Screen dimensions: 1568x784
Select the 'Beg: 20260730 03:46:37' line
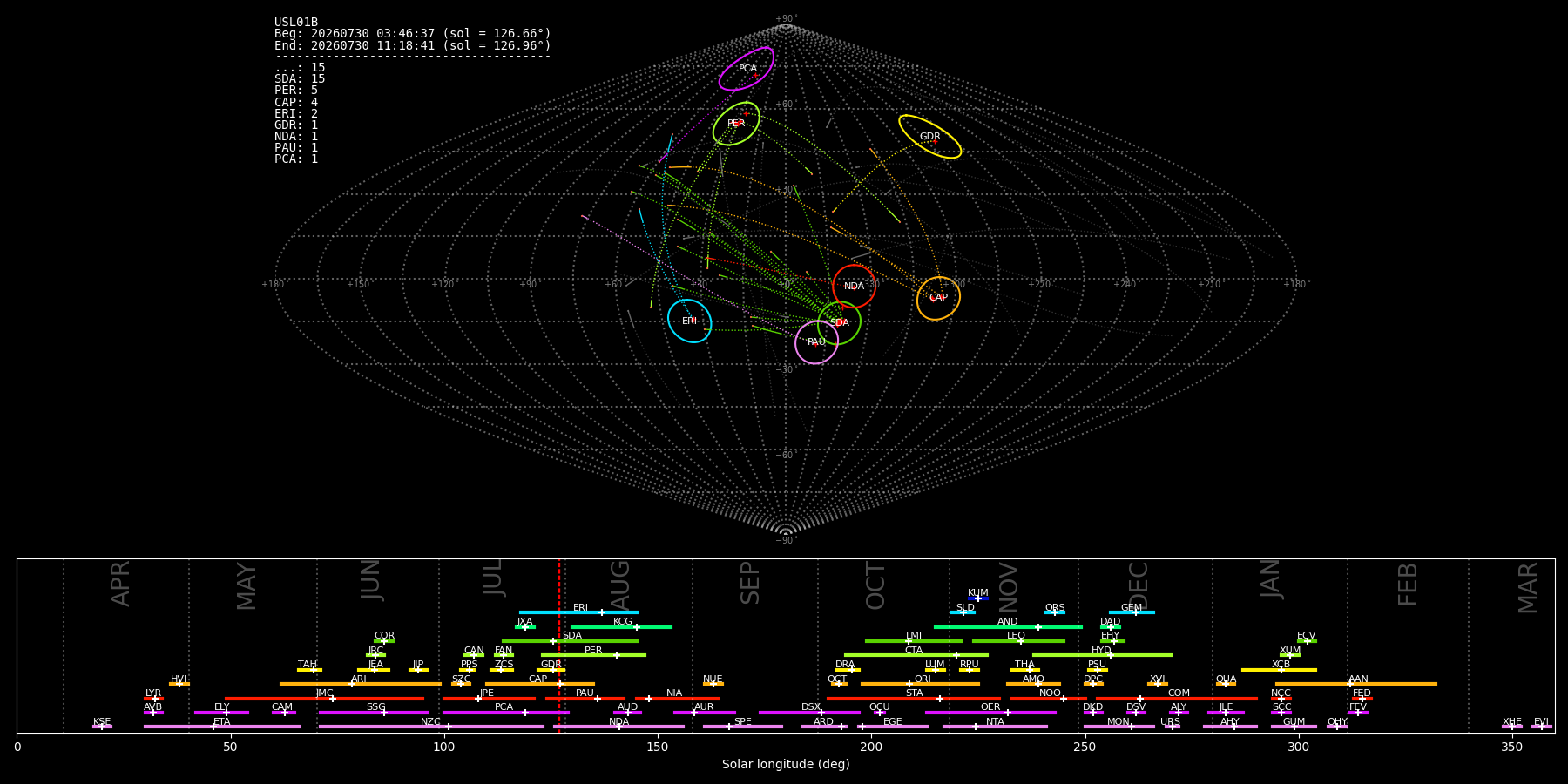pyautogui.click(x=413, y=34)
